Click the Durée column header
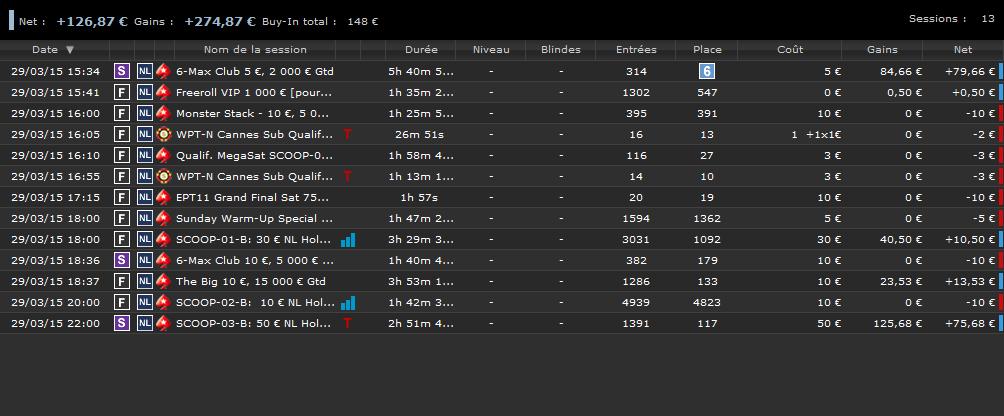1004x416 pixels. click(421, 49)
